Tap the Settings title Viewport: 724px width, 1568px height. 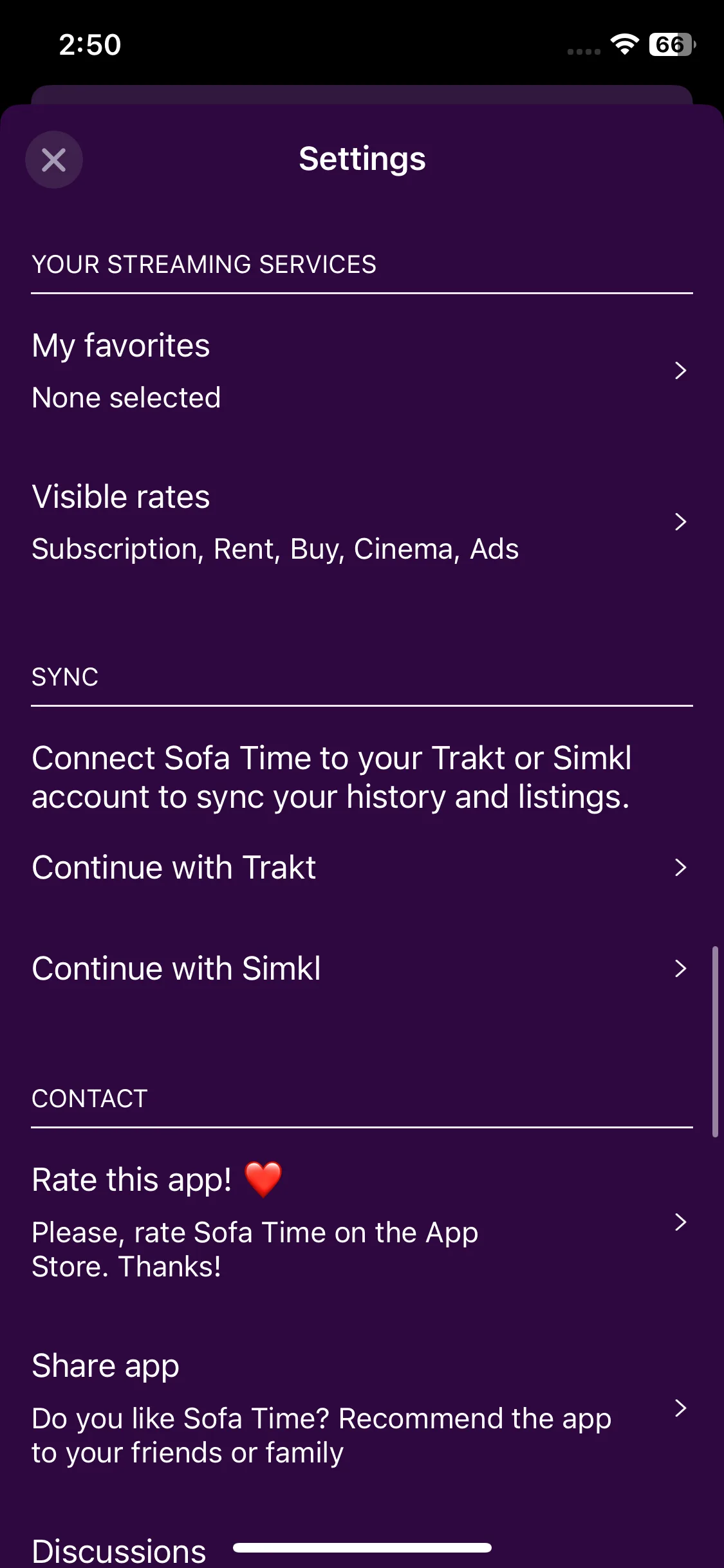[x=362, y=159]
